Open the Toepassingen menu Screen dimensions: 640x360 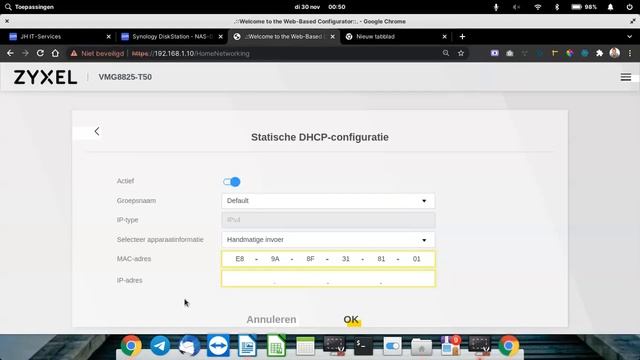tap(29, 7)
